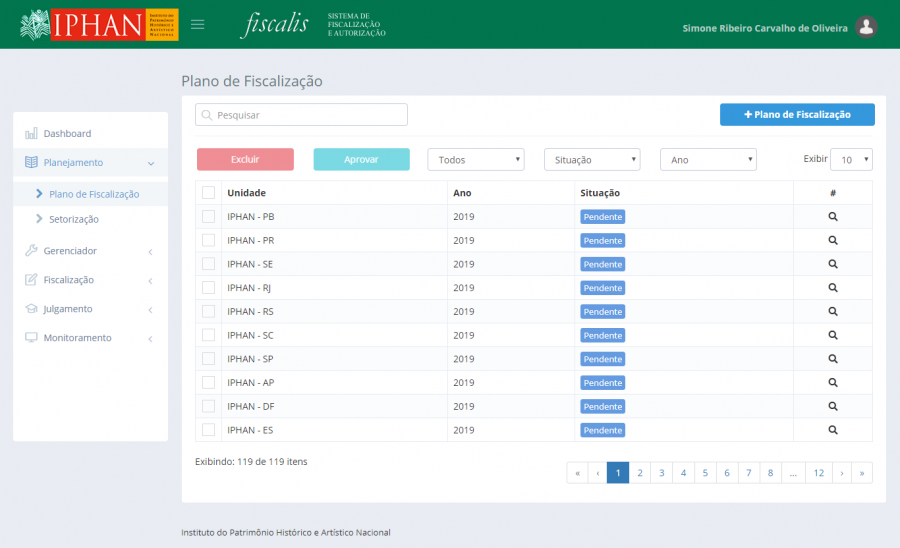The image size is (900, 548).
Task: Open the user profile avatar icon
Action: [x=867, y=28]
